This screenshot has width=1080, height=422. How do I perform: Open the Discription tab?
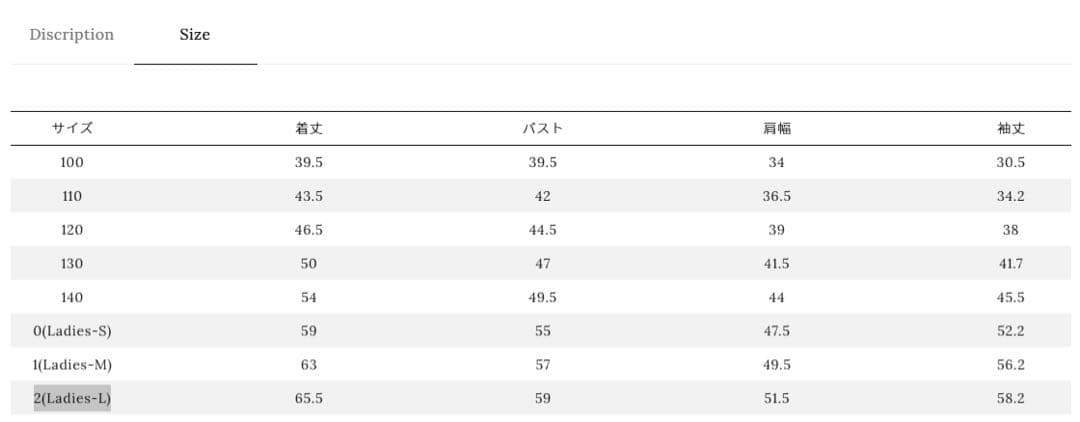(x=71, y=35)
